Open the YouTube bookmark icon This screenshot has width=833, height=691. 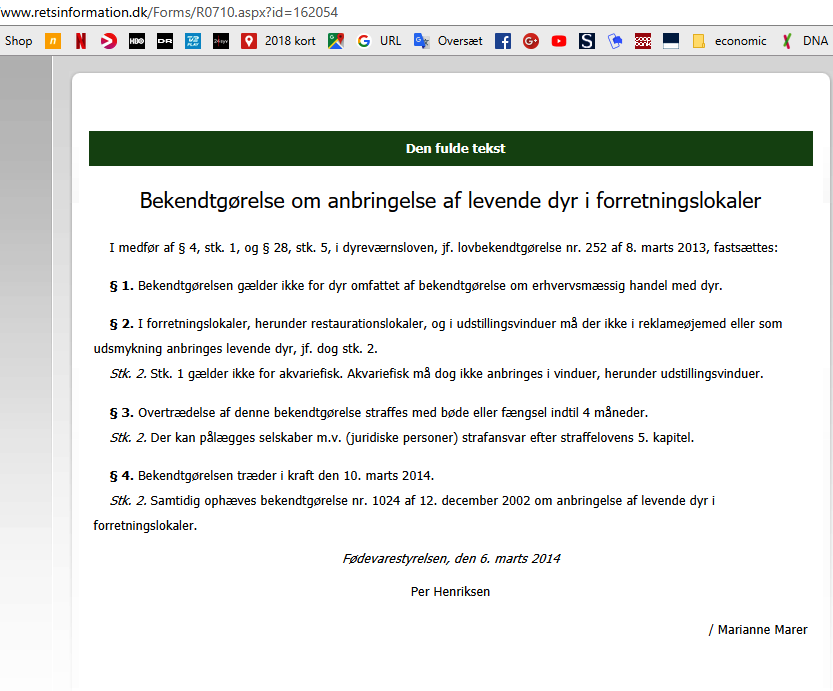click(x=559, y=41)
